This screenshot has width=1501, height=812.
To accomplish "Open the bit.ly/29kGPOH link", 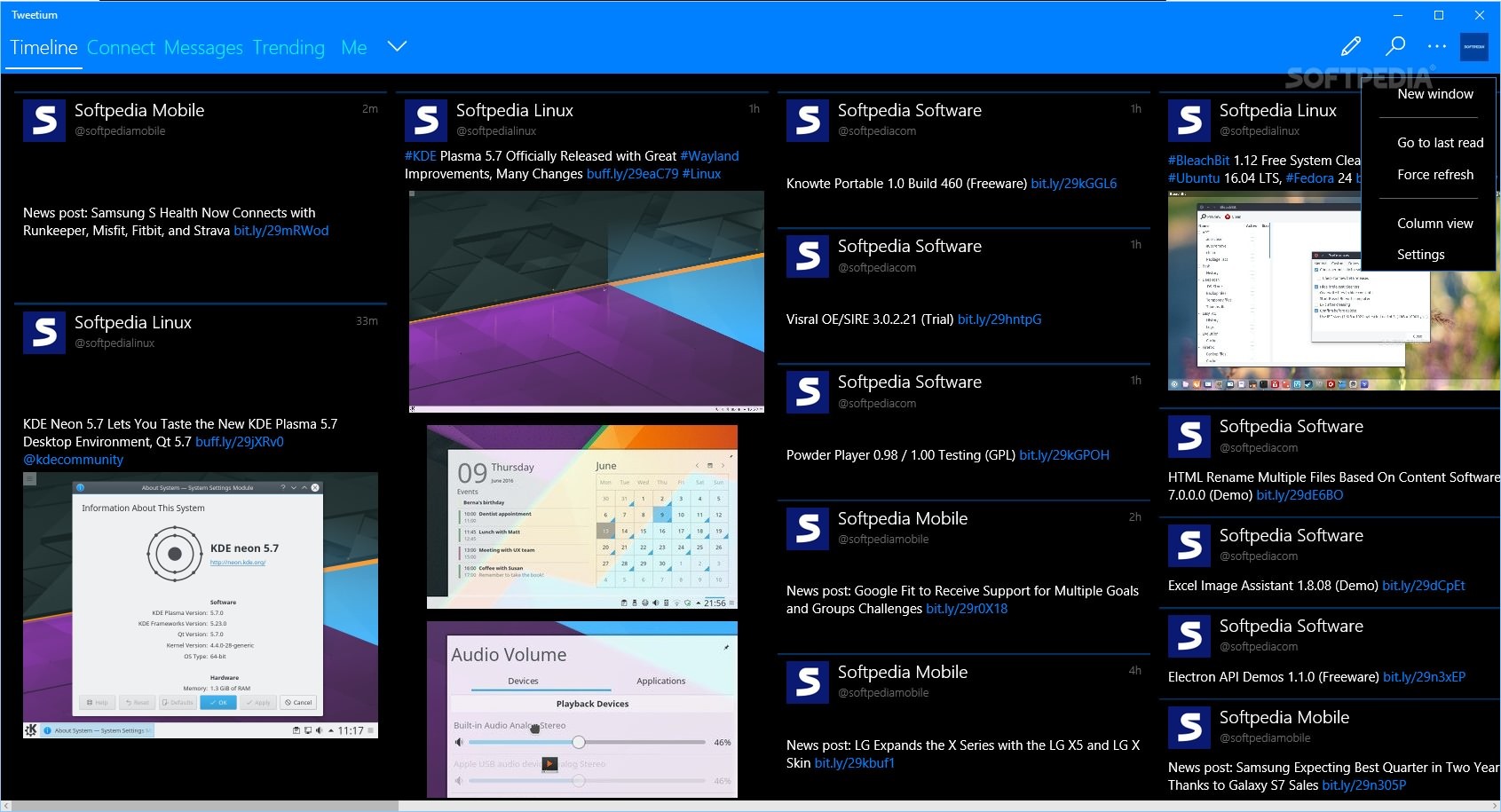I will [x=1064, y=455].
